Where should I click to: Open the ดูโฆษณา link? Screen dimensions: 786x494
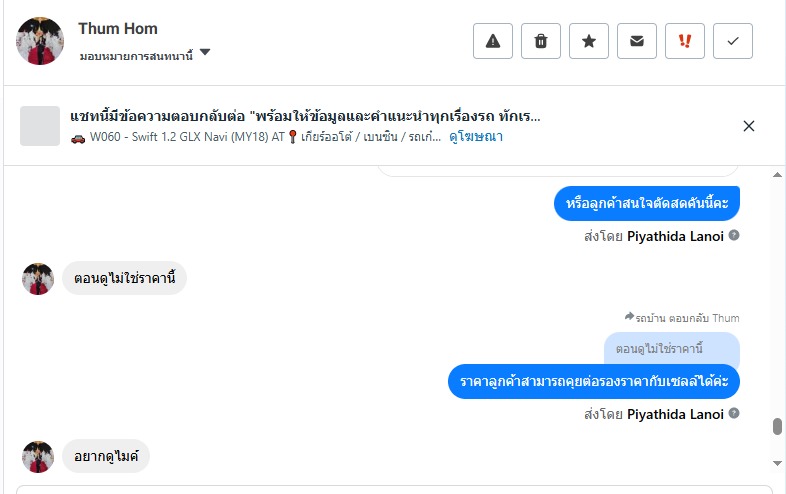click(x=476, y=137)
